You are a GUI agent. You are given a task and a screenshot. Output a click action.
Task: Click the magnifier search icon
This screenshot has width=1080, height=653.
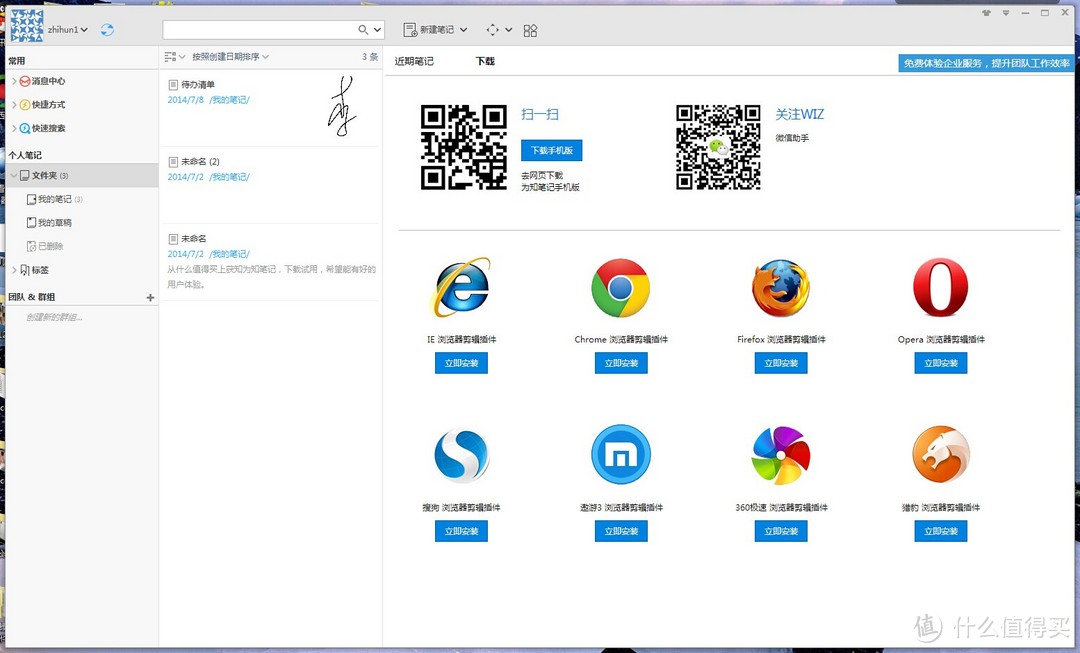[363, 30]
